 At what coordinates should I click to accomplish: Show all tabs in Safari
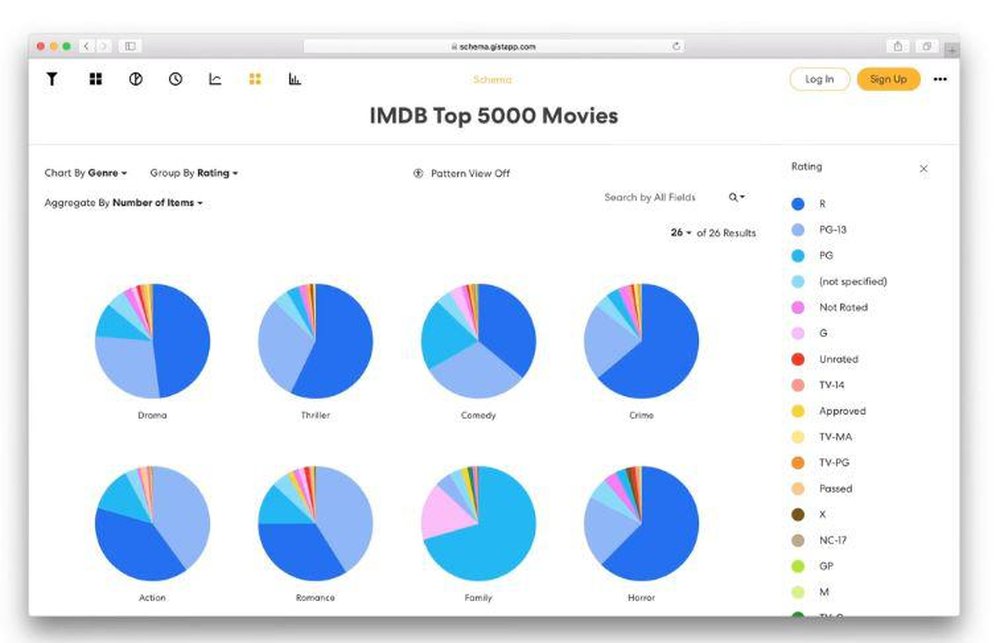[927, 46]
